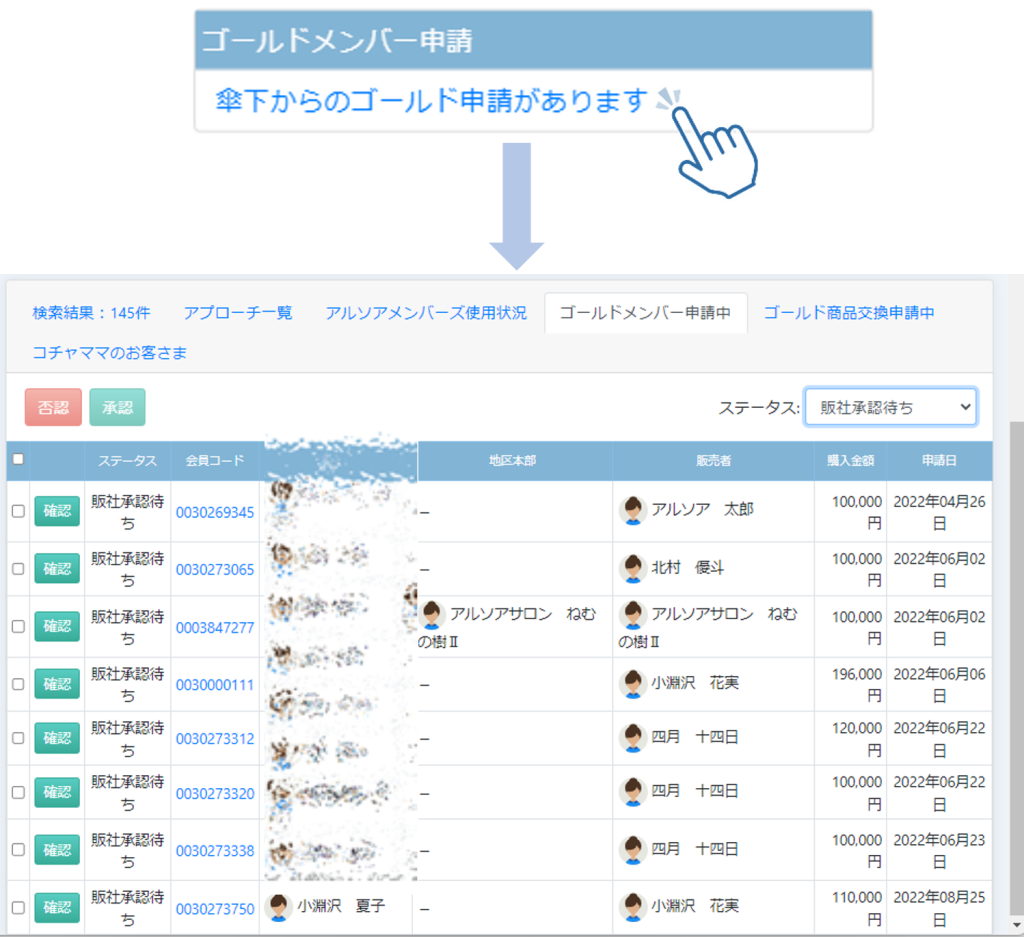
Task: Check the box for member 0030273750
Action: click(17, 908)
